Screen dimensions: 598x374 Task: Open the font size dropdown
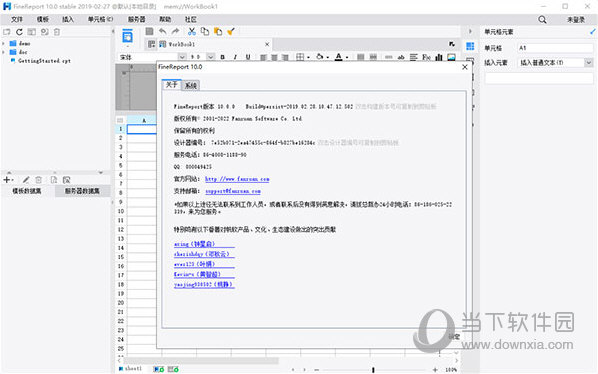[211, 57]
